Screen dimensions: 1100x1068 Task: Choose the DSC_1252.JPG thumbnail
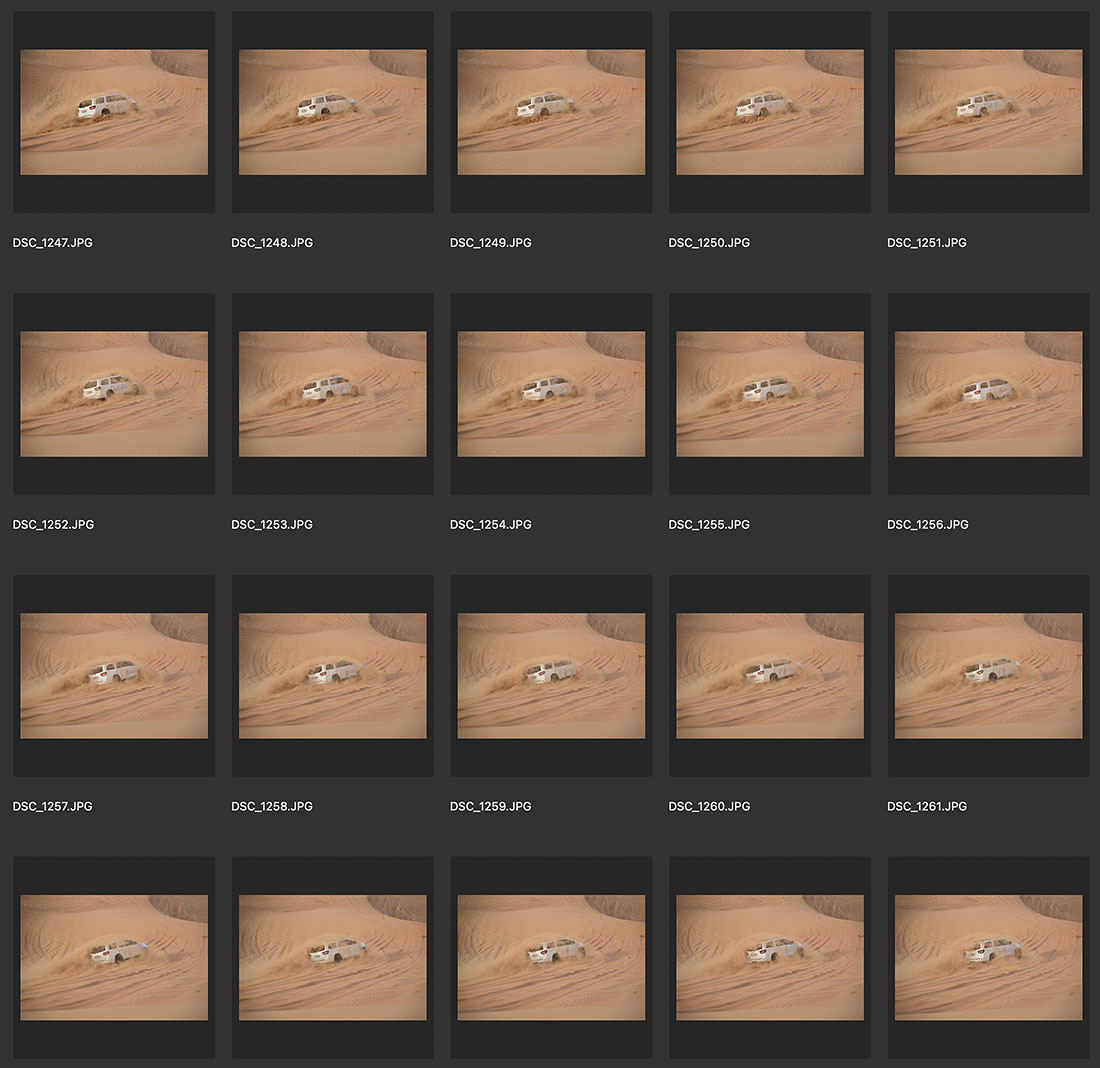click(114, 394)
